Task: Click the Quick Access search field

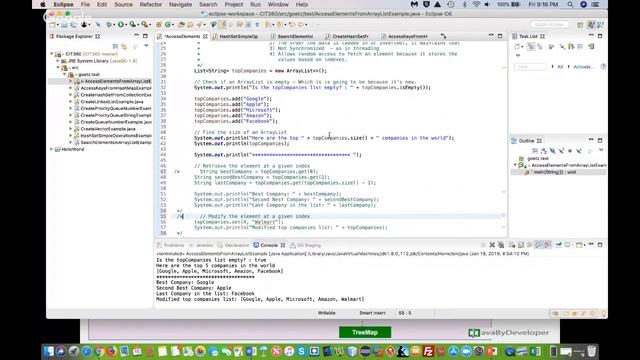Action: (549, 24)
